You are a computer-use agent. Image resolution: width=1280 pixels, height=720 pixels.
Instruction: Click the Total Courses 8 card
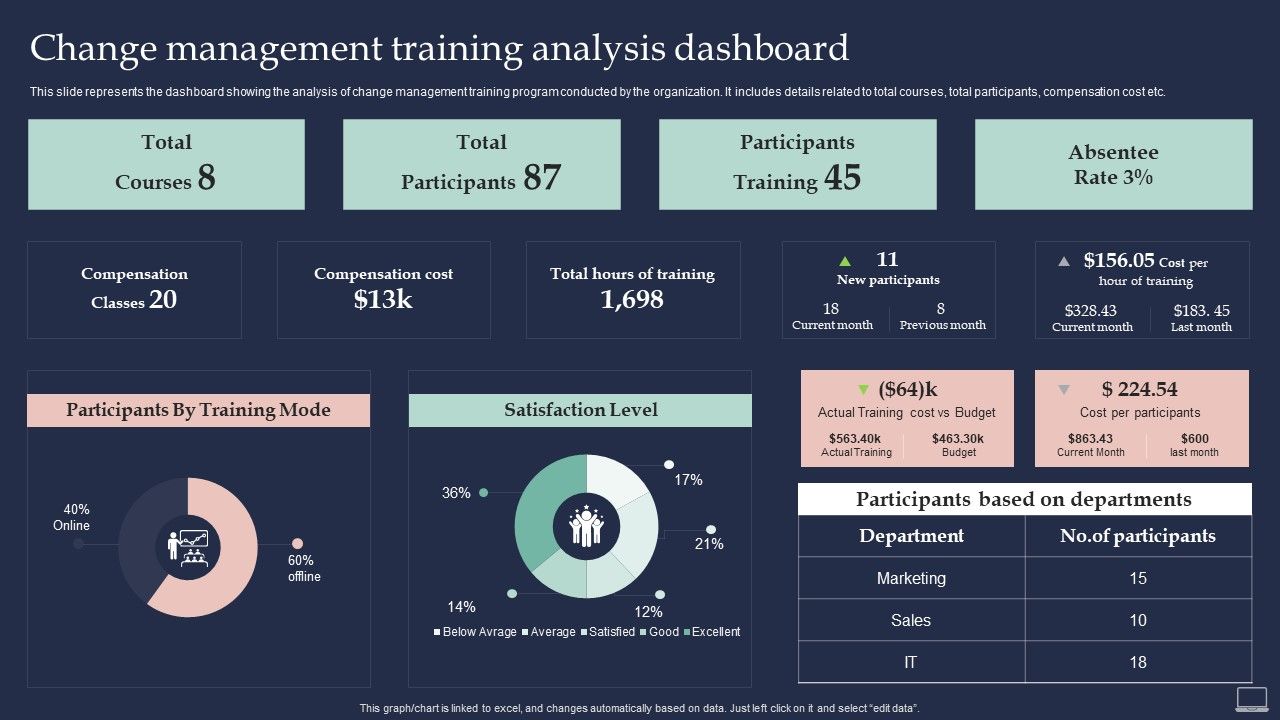click(166, 163)
